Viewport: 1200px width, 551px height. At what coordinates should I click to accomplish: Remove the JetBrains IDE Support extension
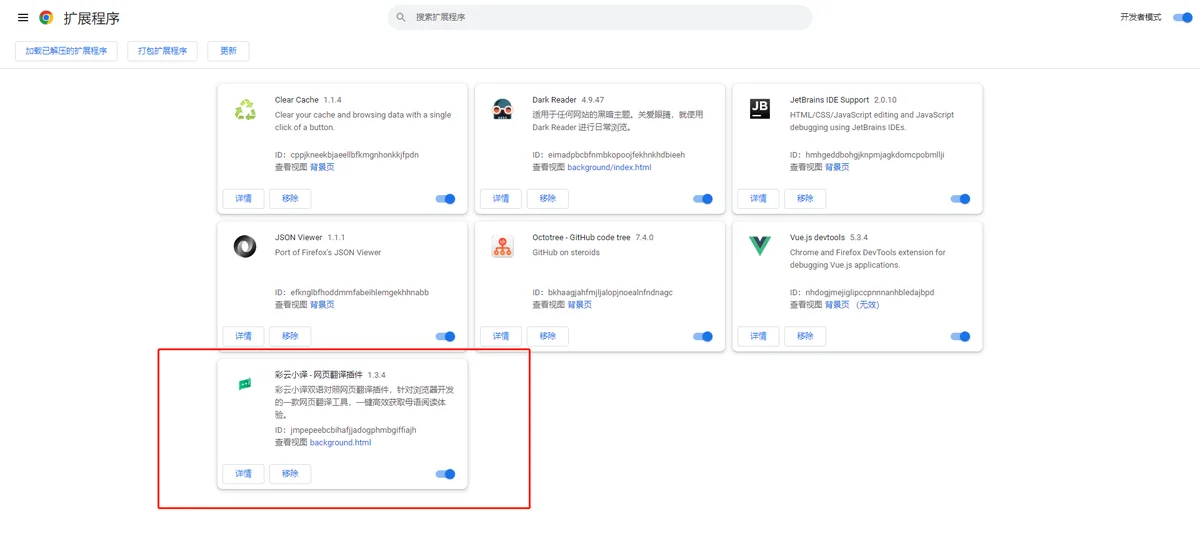[805, 199]
